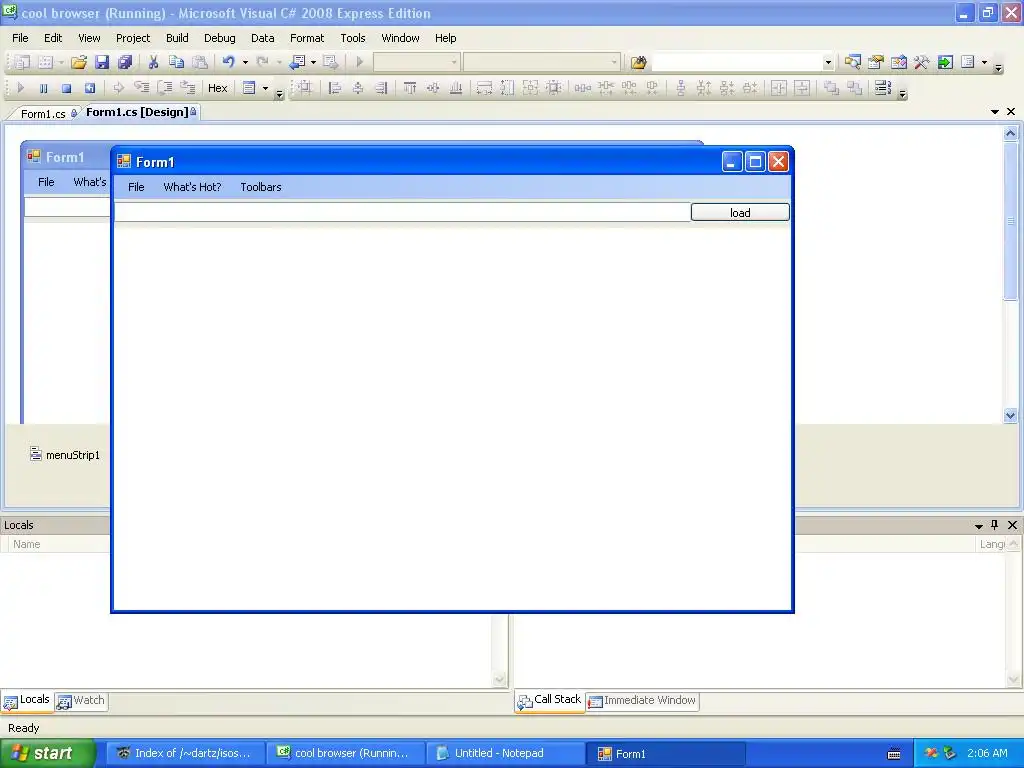Switch to Index of /~dartz taskbar item
This screenshot has height=768, width=1024.
[185, 753]
